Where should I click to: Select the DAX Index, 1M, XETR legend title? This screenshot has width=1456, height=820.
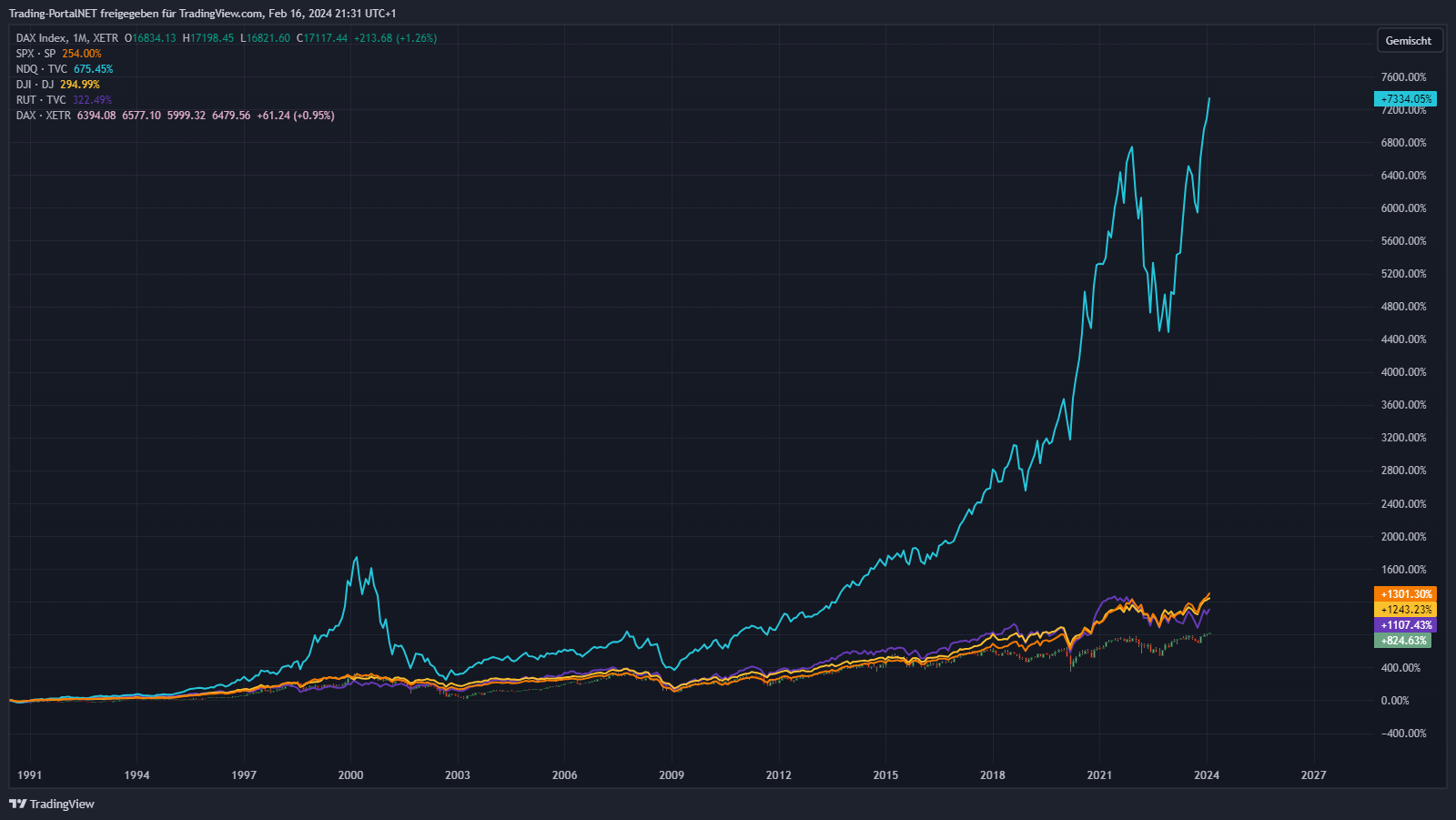coord(67,38)
